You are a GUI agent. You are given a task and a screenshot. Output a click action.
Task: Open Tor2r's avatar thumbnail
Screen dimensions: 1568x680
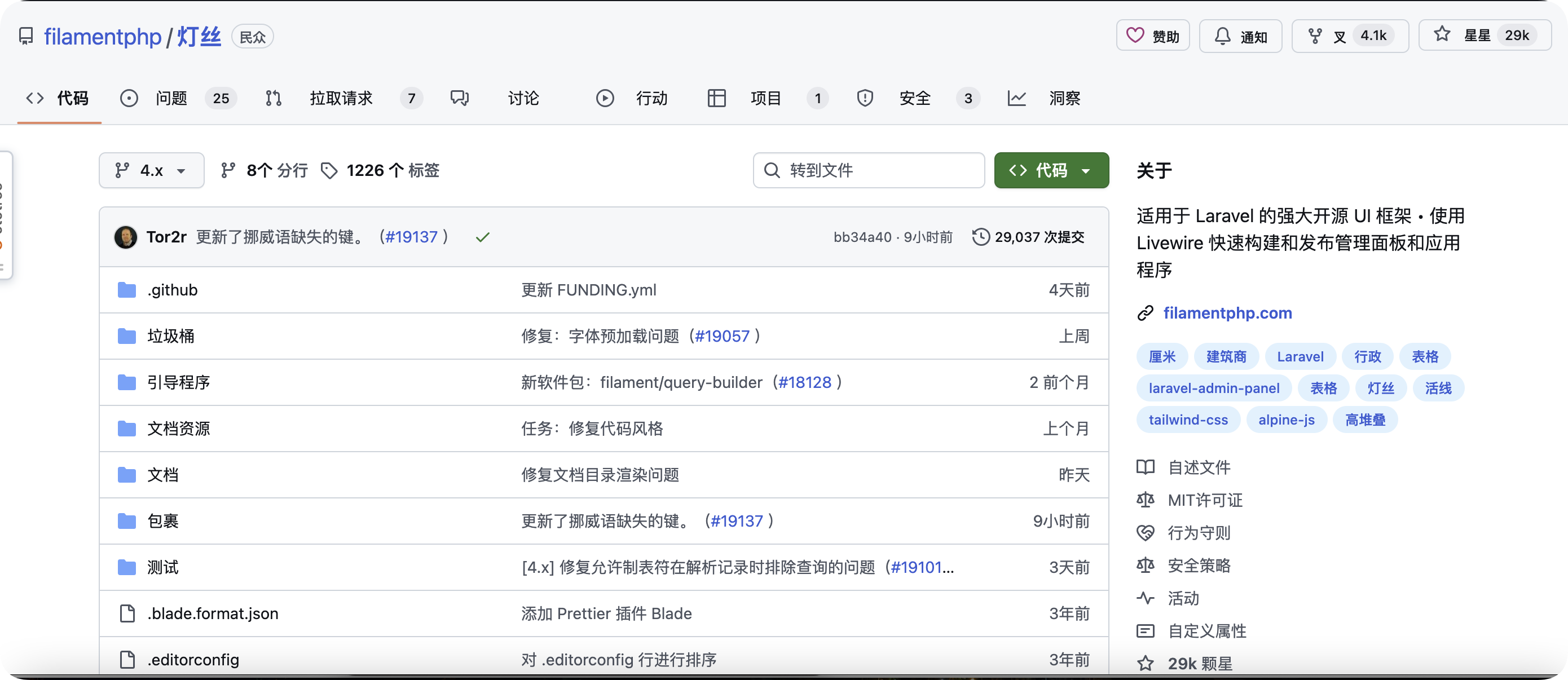coord(126,237)
